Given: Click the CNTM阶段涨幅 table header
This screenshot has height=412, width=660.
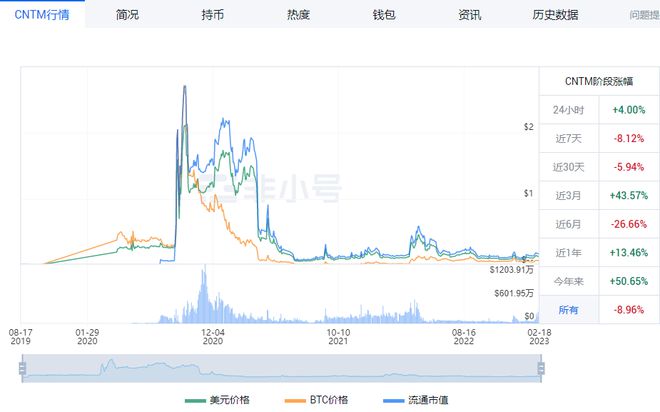Looking at the screenshot, I should pos(599,81).
